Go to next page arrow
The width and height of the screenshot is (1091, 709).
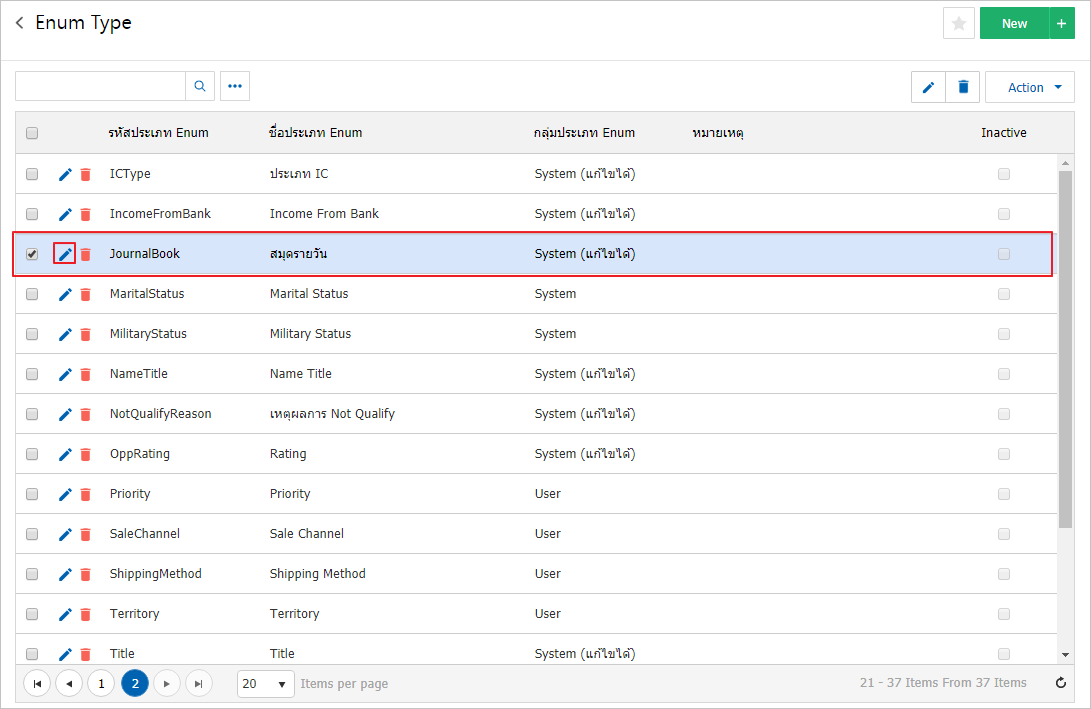tap(166, 684)
